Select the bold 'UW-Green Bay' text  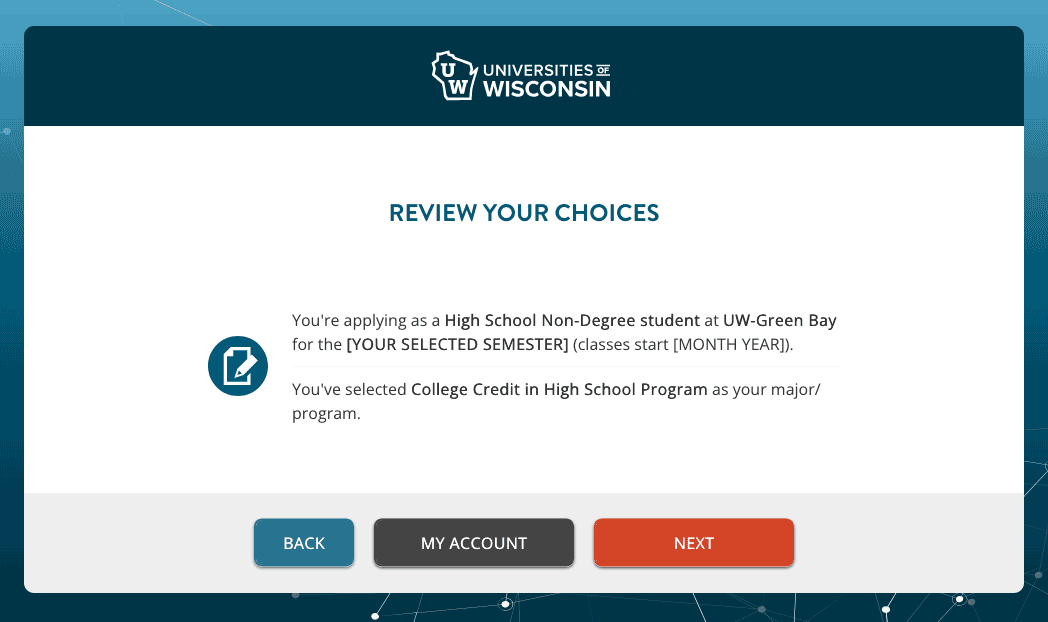point(780,320)
